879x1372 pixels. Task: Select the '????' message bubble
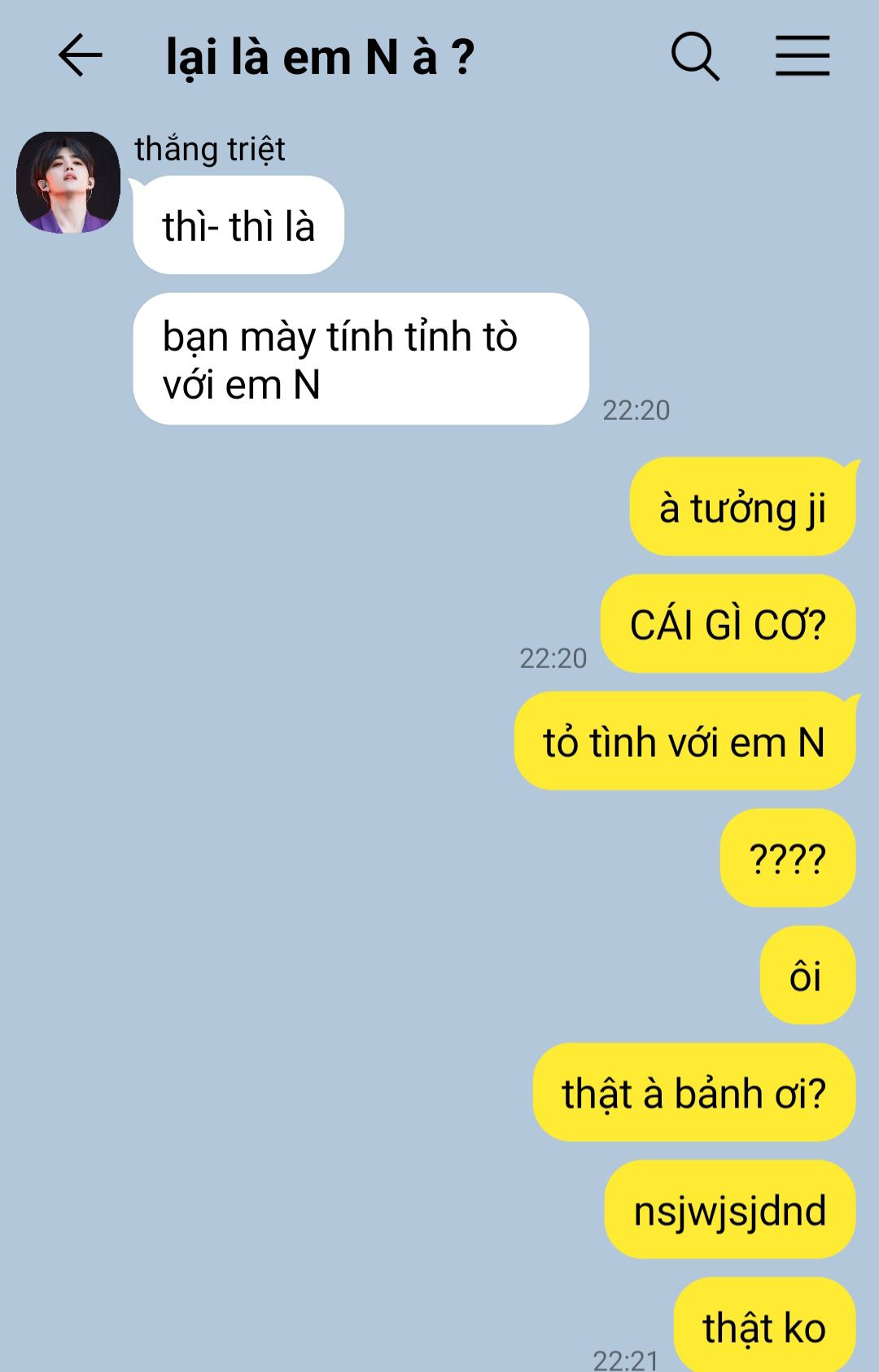tap(788, 859)
